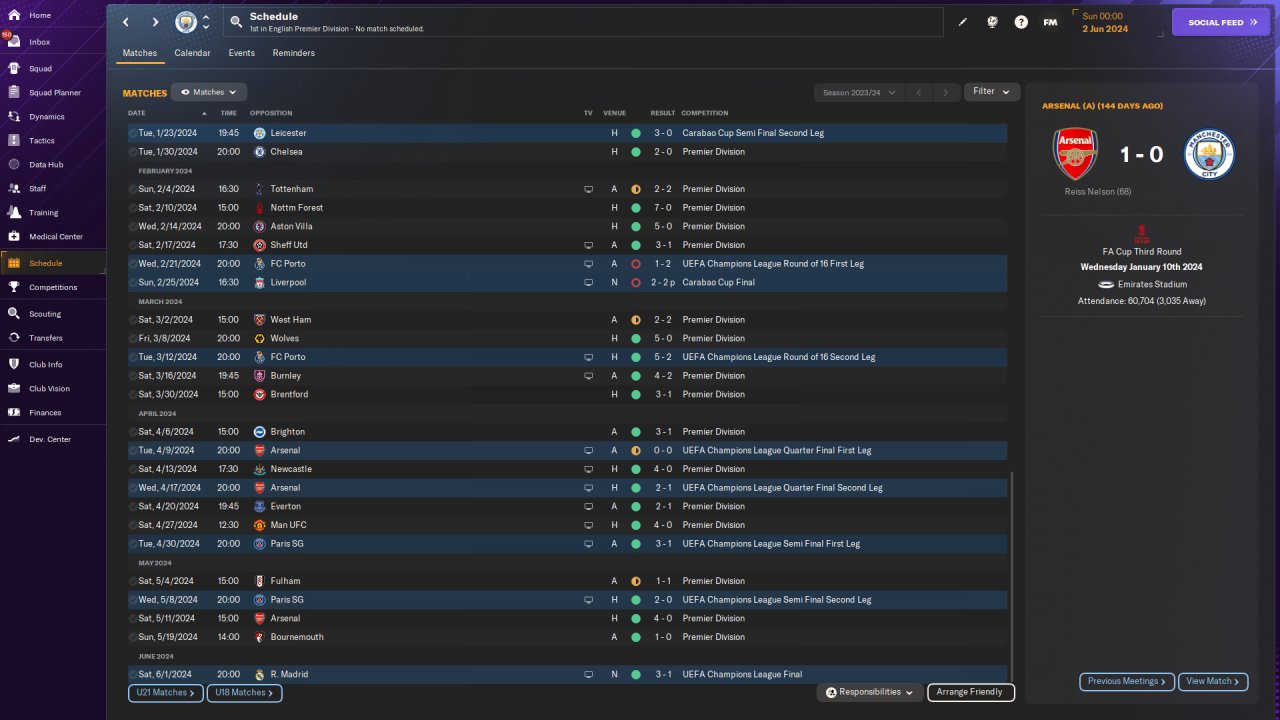Sort by the Competition column header
The height and width of the screenshot is (720, 1280).
(x=705, y=113)
